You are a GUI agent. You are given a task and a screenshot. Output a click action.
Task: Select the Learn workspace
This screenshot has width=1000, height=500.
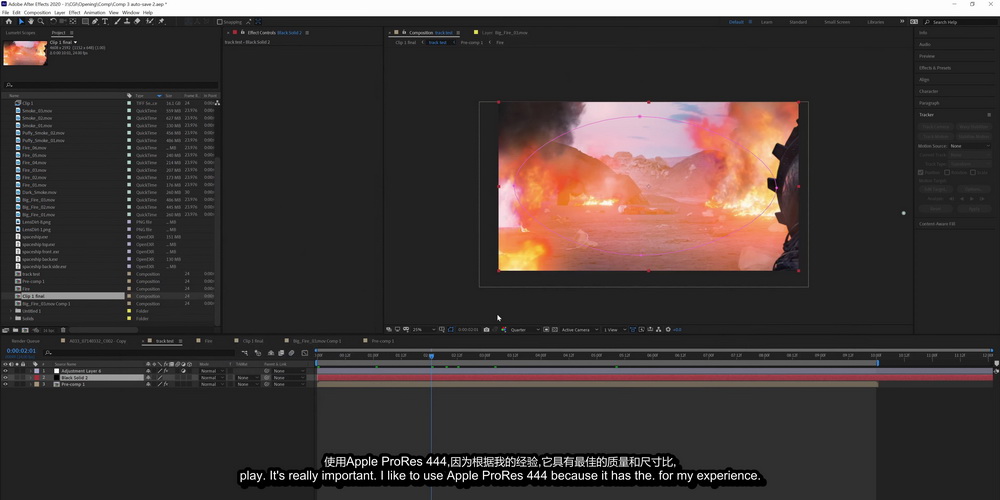pyautogui.click(x=767, y=22)
